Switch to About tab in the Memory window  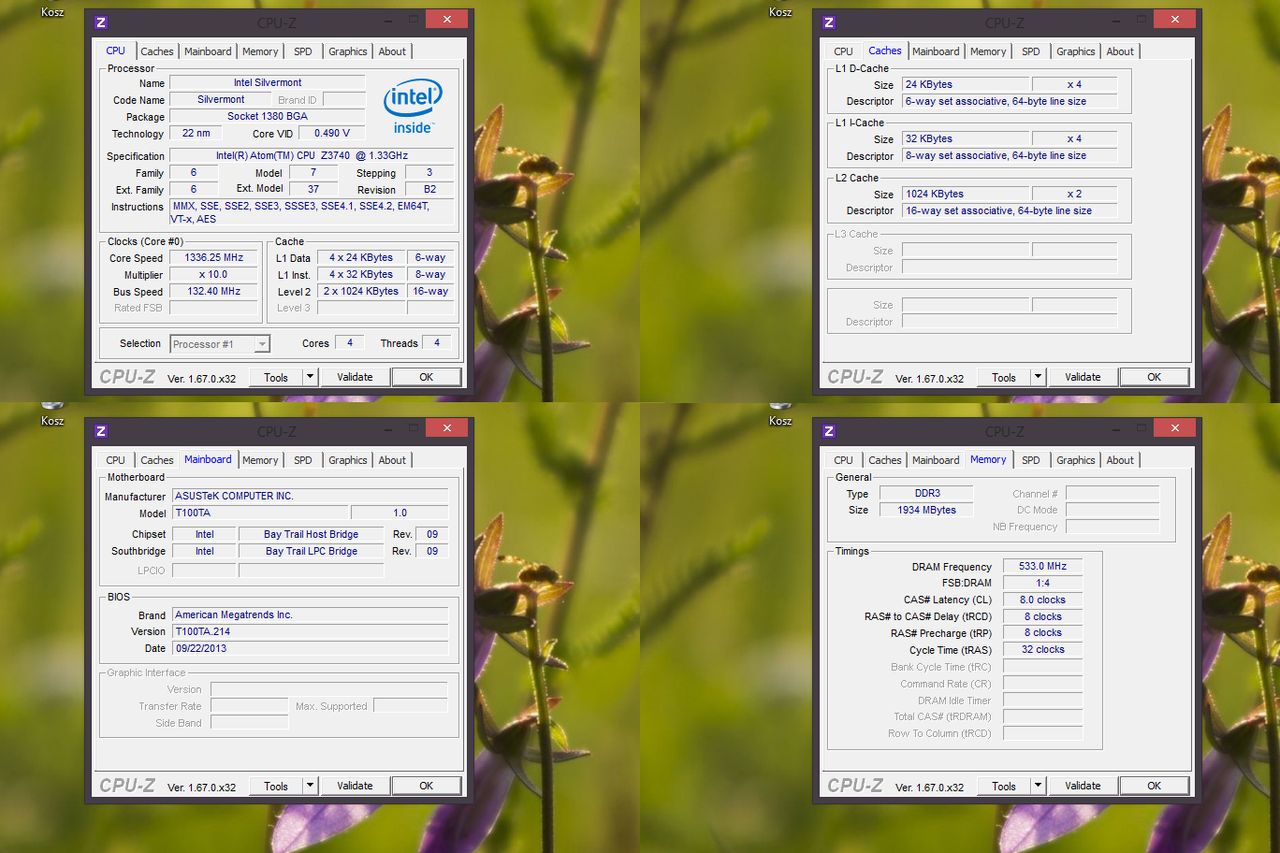[1120, 461]
